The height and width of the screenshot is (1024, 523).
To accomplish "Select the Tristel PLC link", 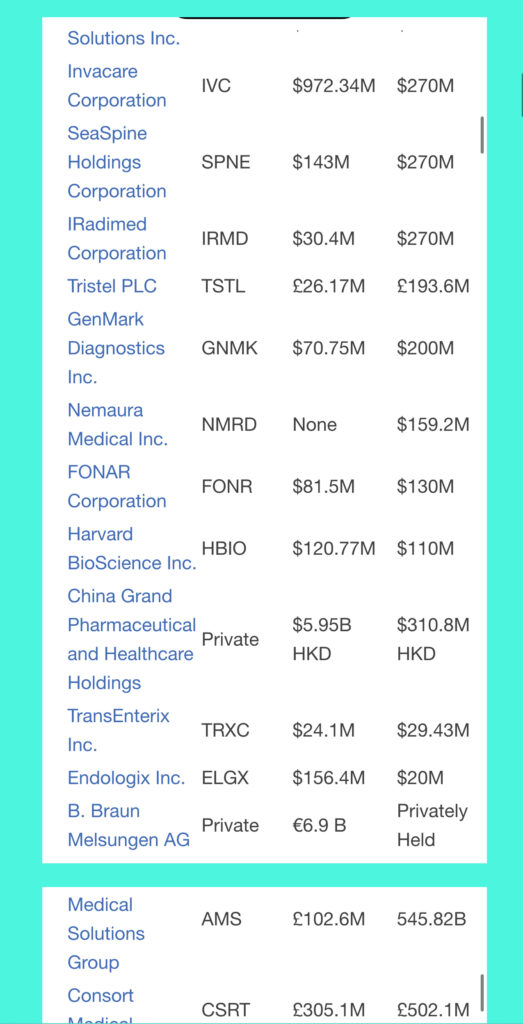I will (112, 286).
